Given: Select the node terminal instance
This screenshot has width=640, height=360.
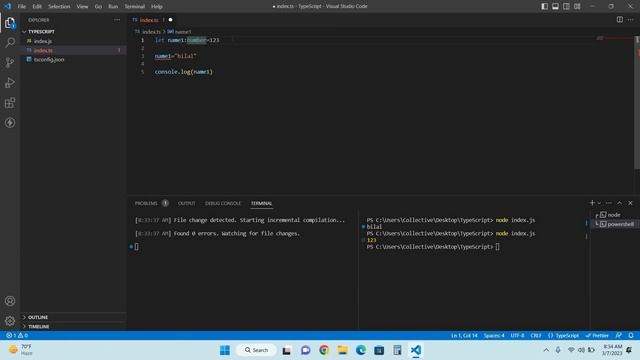Looking at the screenshot, I should [x=613, y=215].
